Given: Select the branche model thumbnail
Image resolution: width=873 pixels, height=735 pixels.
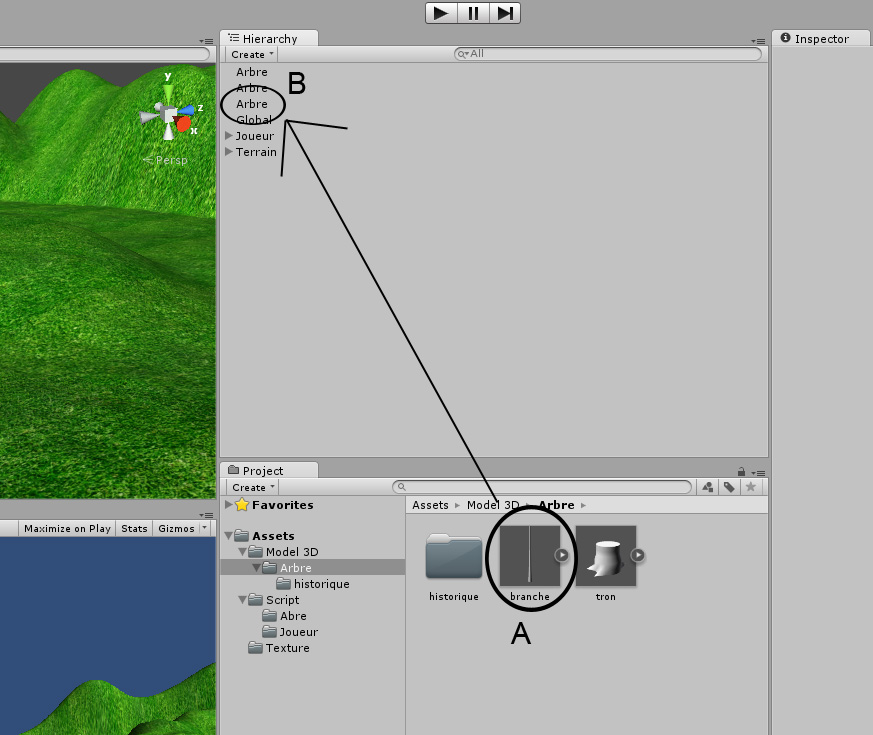Looking at the screenshot, I should point(530,555).
